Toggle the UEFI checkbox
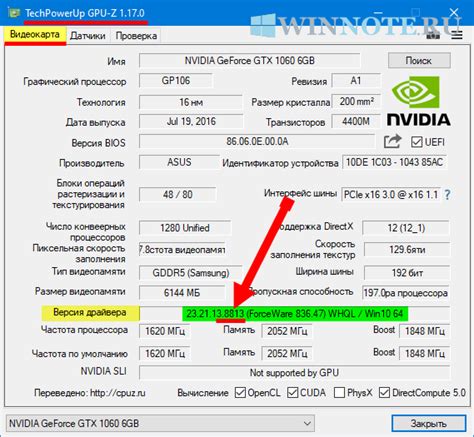474x437 pixels. point(416,142)
